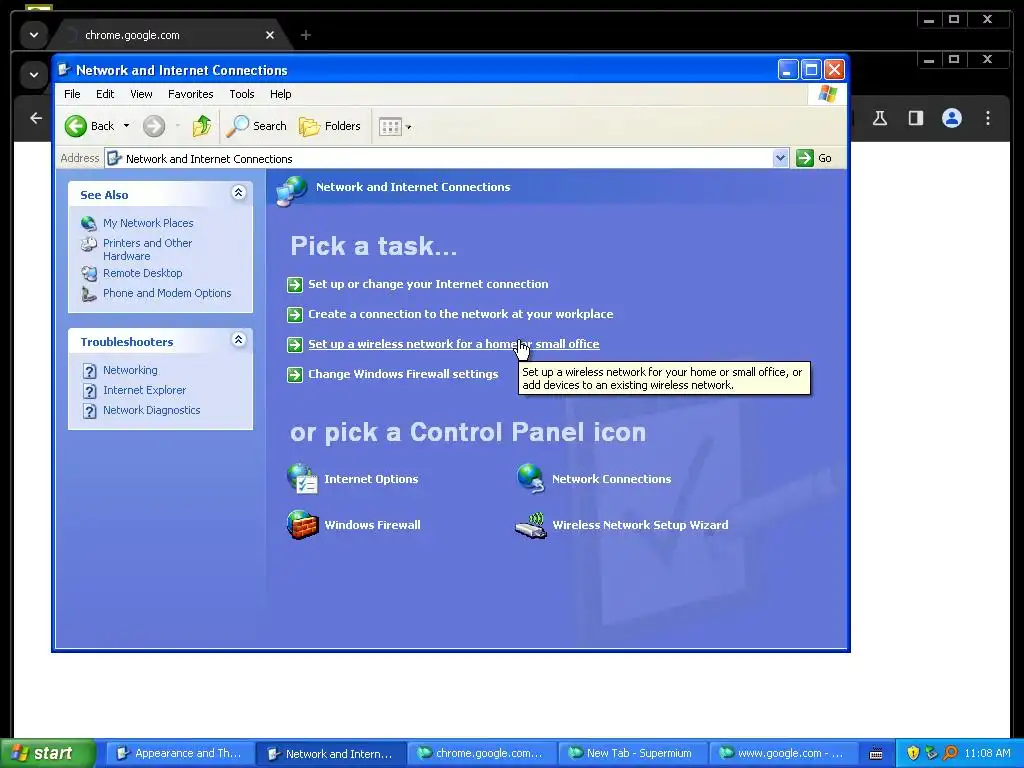
Task: Select Change Windows Firewall settings task
Action: [x=403, y=374]
